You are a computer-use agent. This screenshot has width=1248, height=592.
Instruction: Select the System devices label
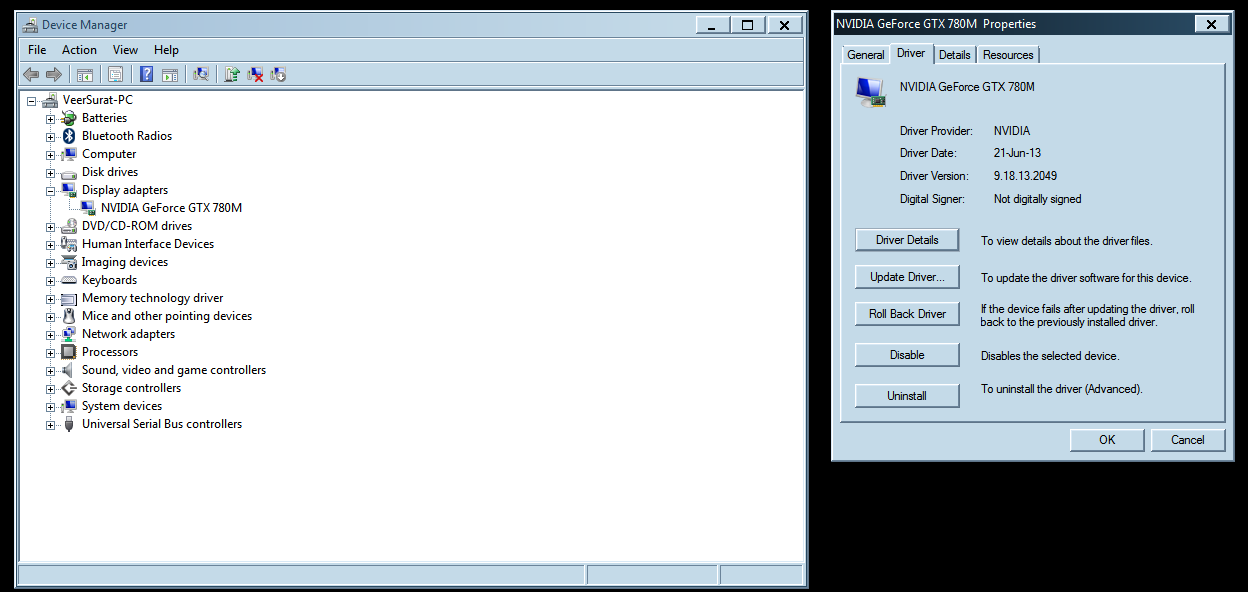tap(122, 406)
